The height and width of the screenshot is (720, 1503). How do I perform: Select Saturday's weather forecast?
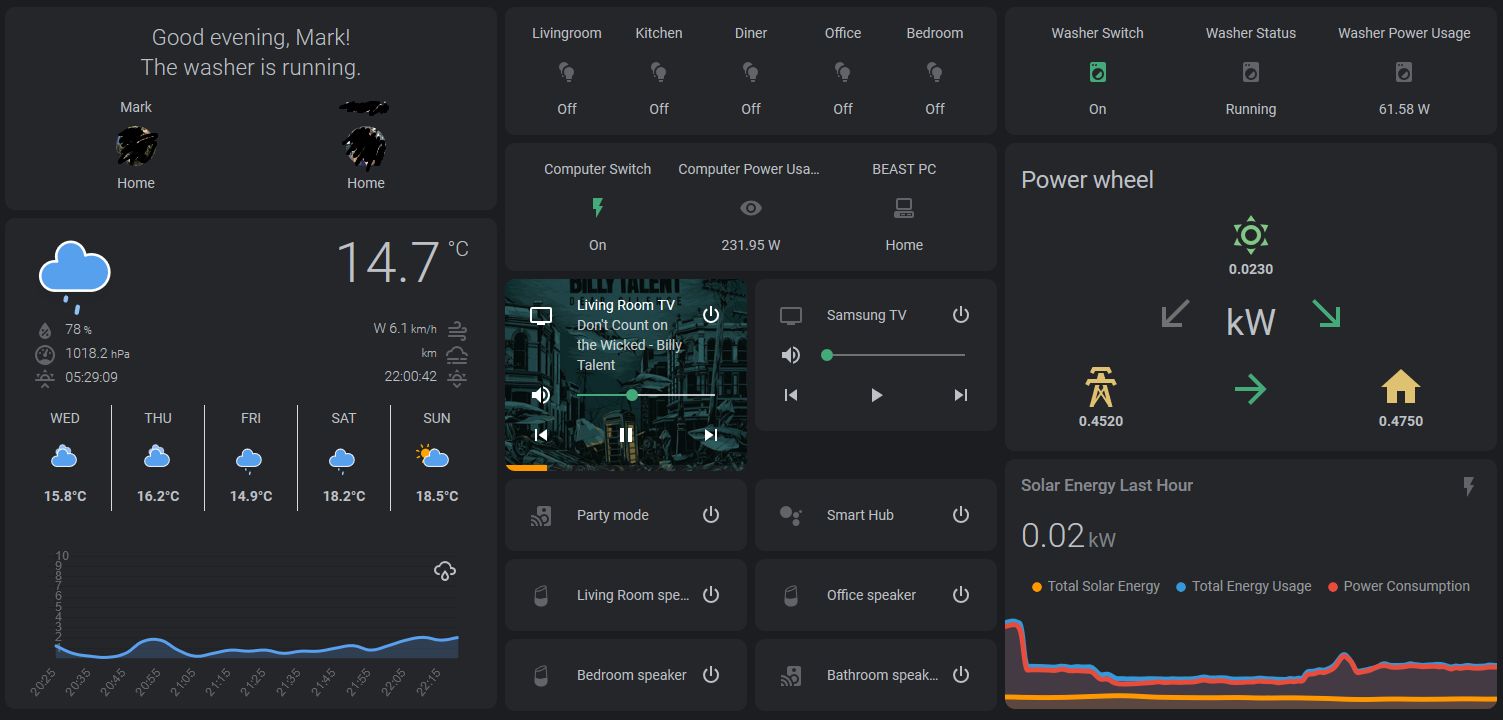(x=343, y=458)
